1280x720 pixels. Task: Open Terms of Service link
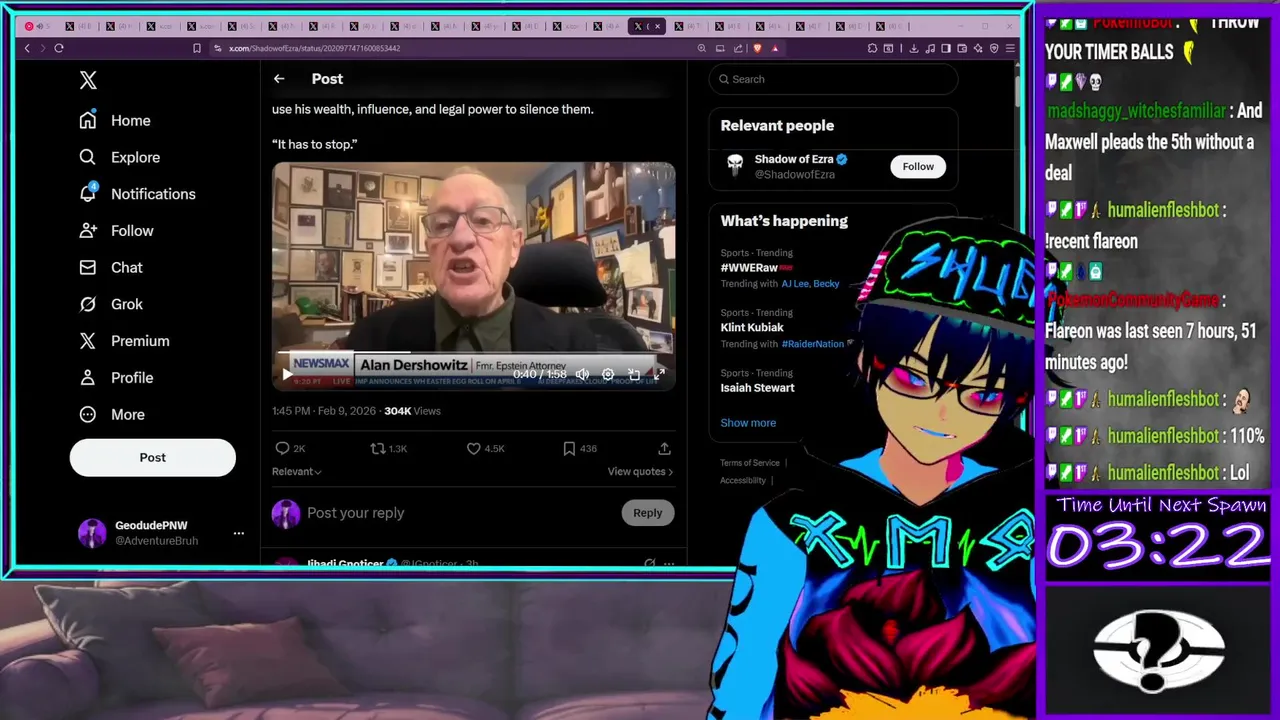[x=750, y=463]
